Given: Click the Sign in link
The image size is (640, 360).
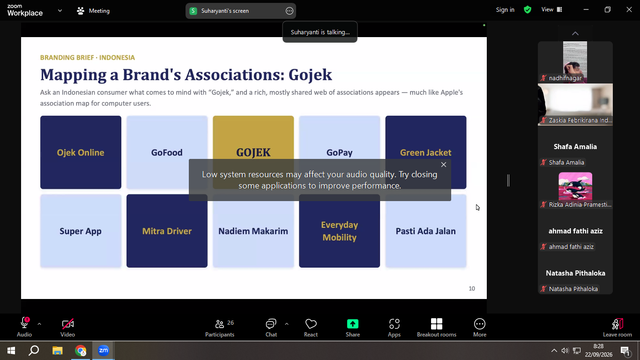Looking at the screenshot, I should coord(505,10).
